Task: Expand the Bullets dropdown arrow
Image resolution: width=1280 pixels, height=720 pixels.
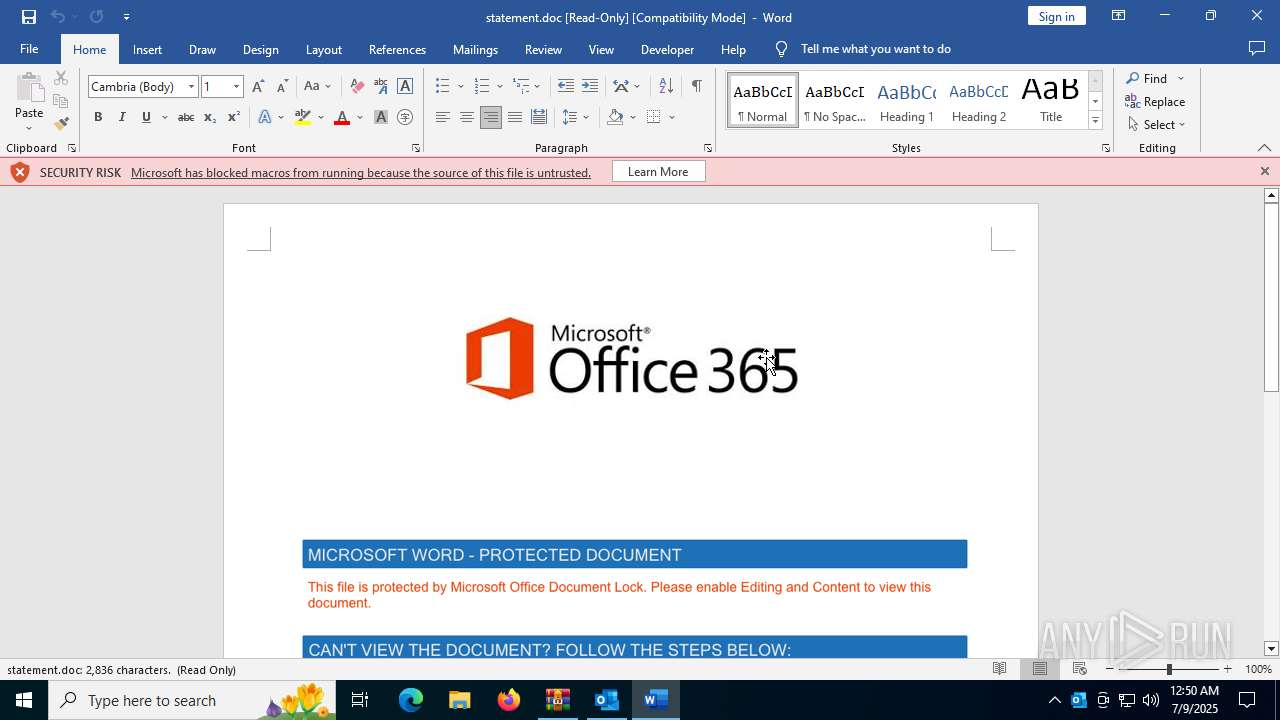Action: tap(461, 87)
